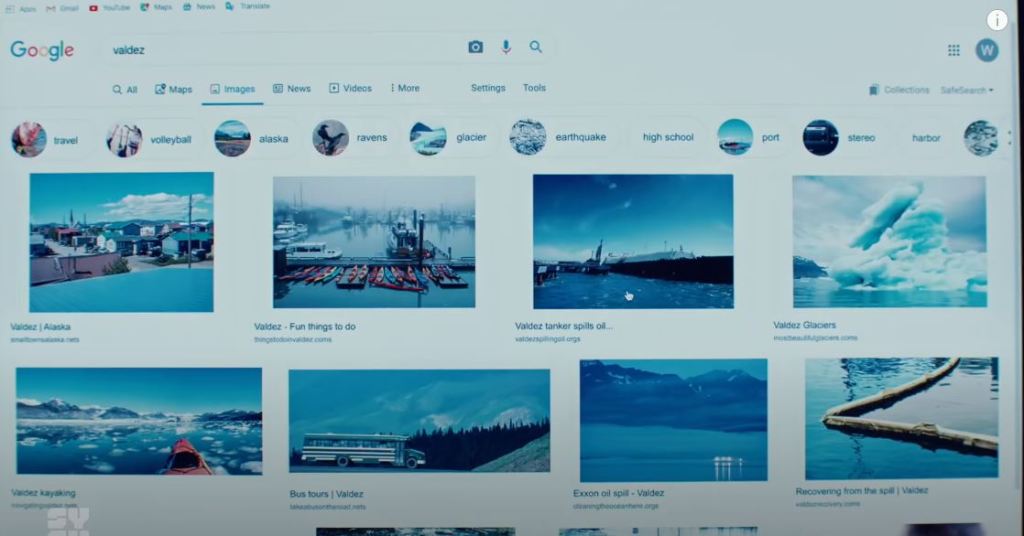Select the Videos search tab
Viewport: 1024px width, 536px height.
350,88
